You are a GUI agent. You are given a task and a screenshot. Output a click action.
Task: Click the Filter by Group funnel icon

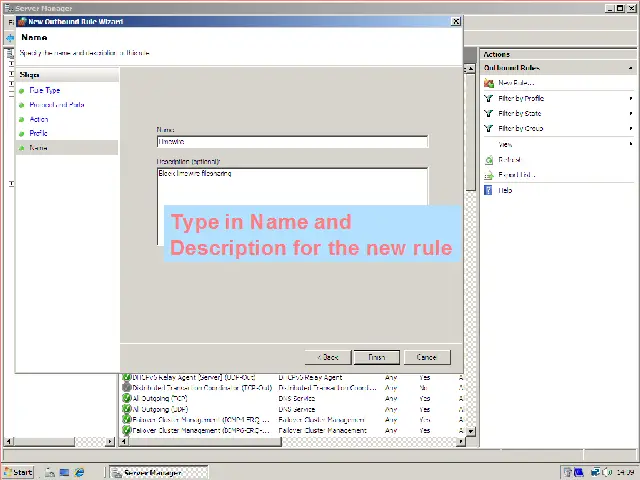pos(489,129)
